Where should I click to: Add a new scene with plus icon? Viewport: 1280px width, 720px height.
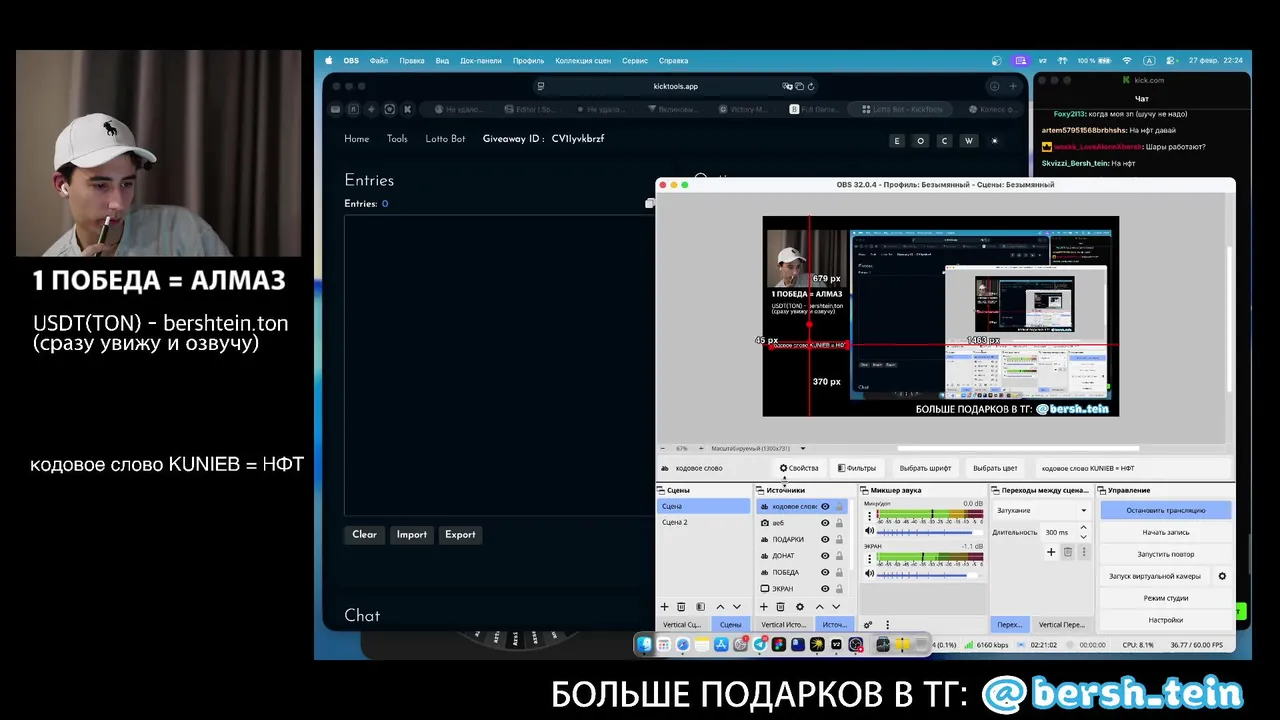[664, 607]
